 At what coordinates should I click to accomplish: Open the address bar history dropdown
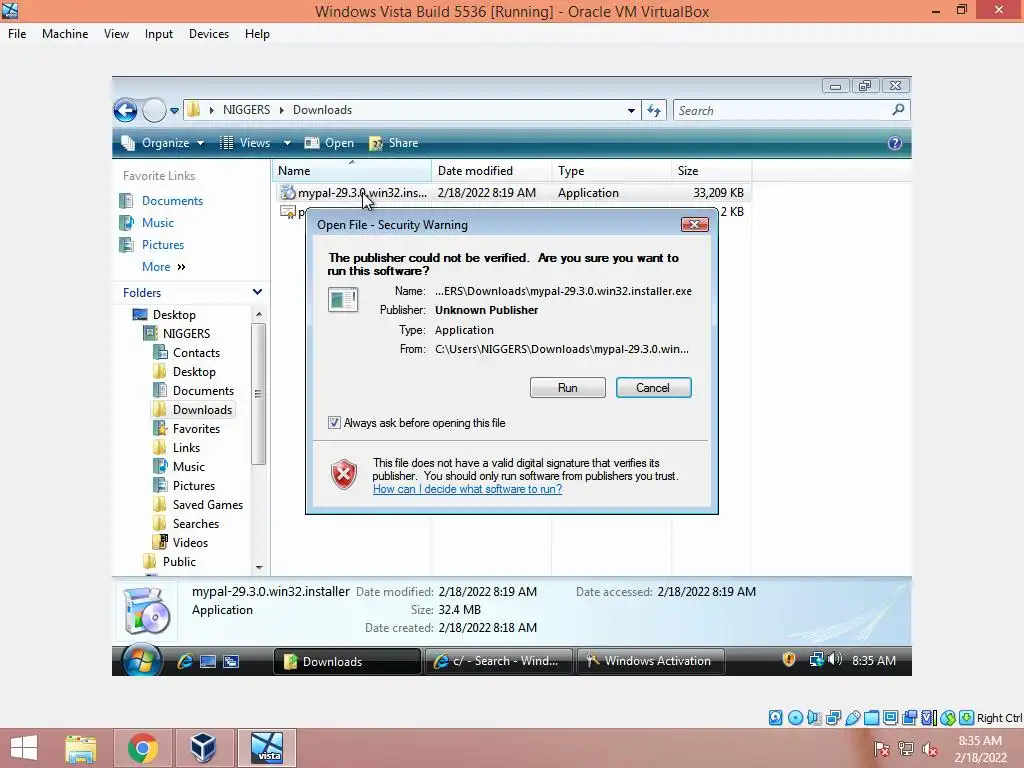[631, 111]
